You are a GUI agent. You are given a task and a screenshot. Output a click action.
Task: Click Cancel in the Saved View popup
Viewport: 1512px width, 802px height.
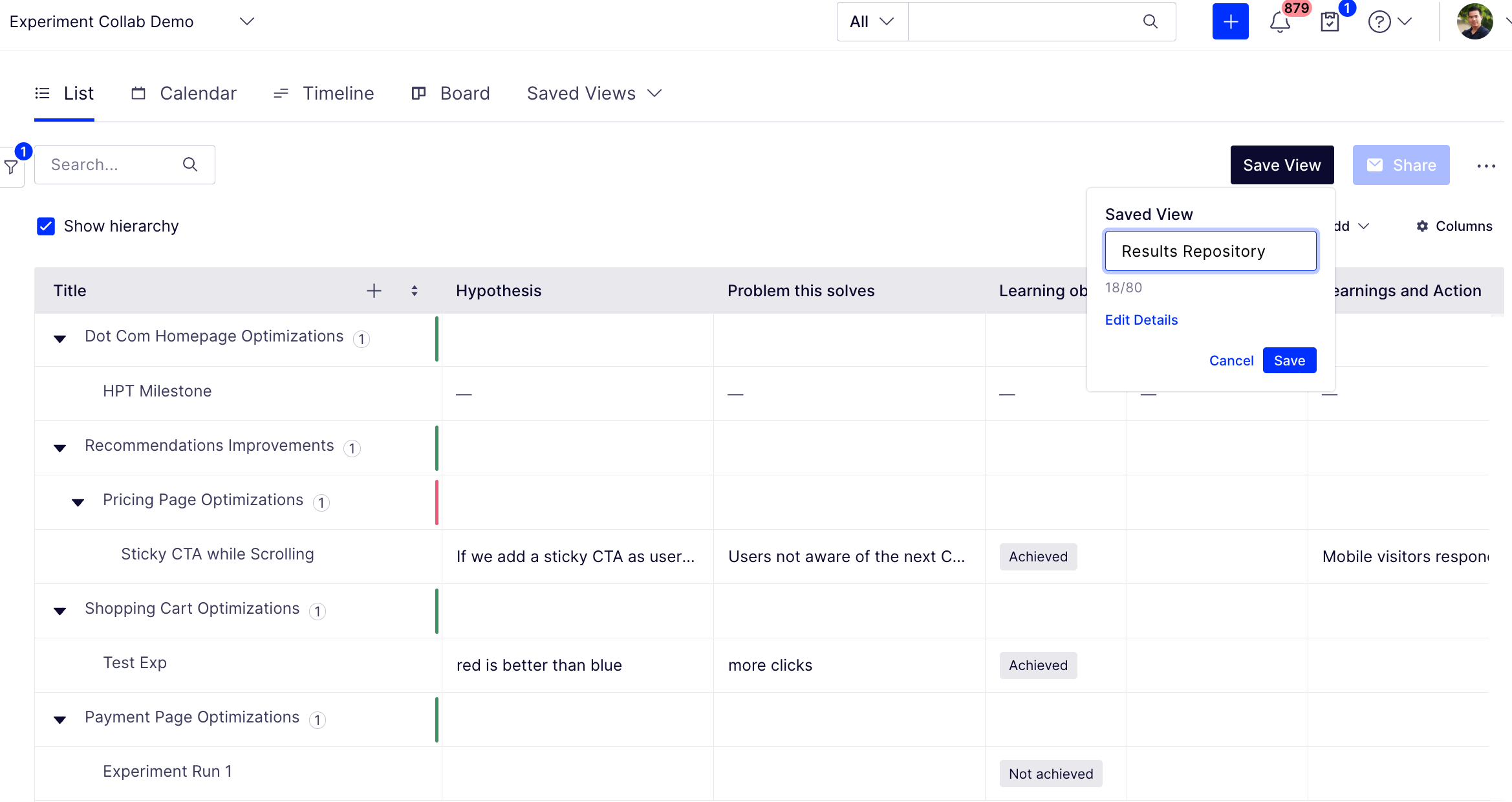pyautogui.click(x=1231, y=361)
